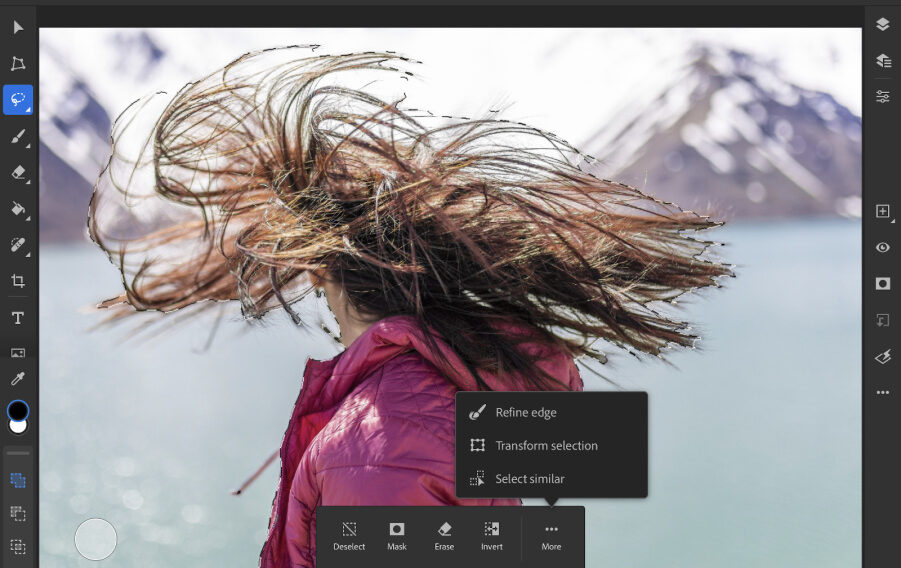Show the detail layer view
Viewport: 901px width, 568px height.
[x=883, y=60]
